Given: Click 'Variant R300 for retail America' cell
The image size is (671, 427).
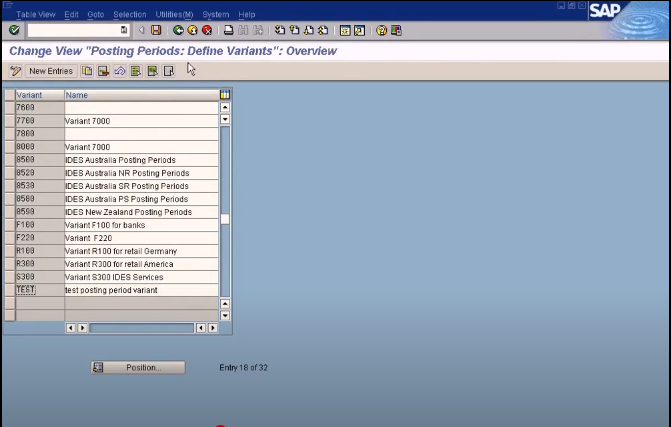Looking at the screenshot, I should tap(141, 264).
